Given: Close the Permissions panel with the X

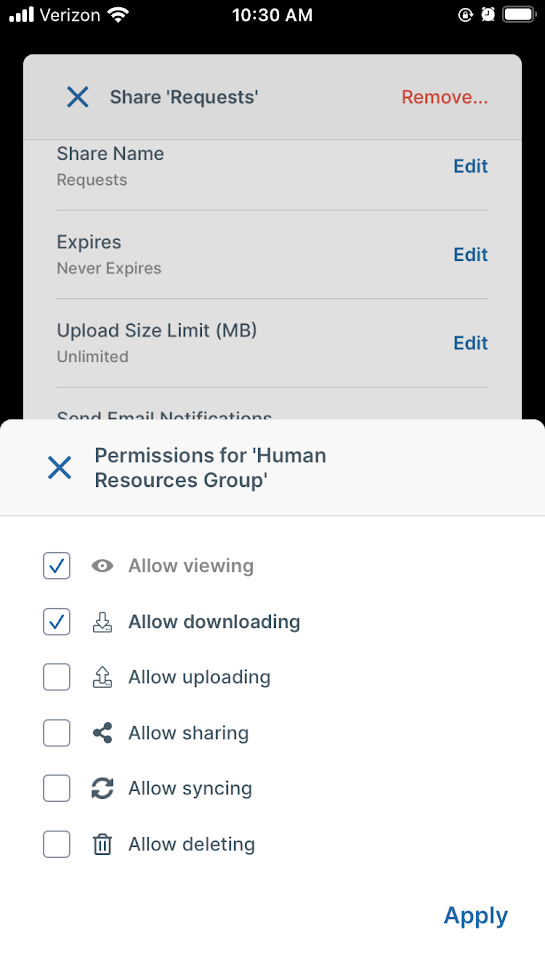Looking at the screenshot, I should coord(59,468).
